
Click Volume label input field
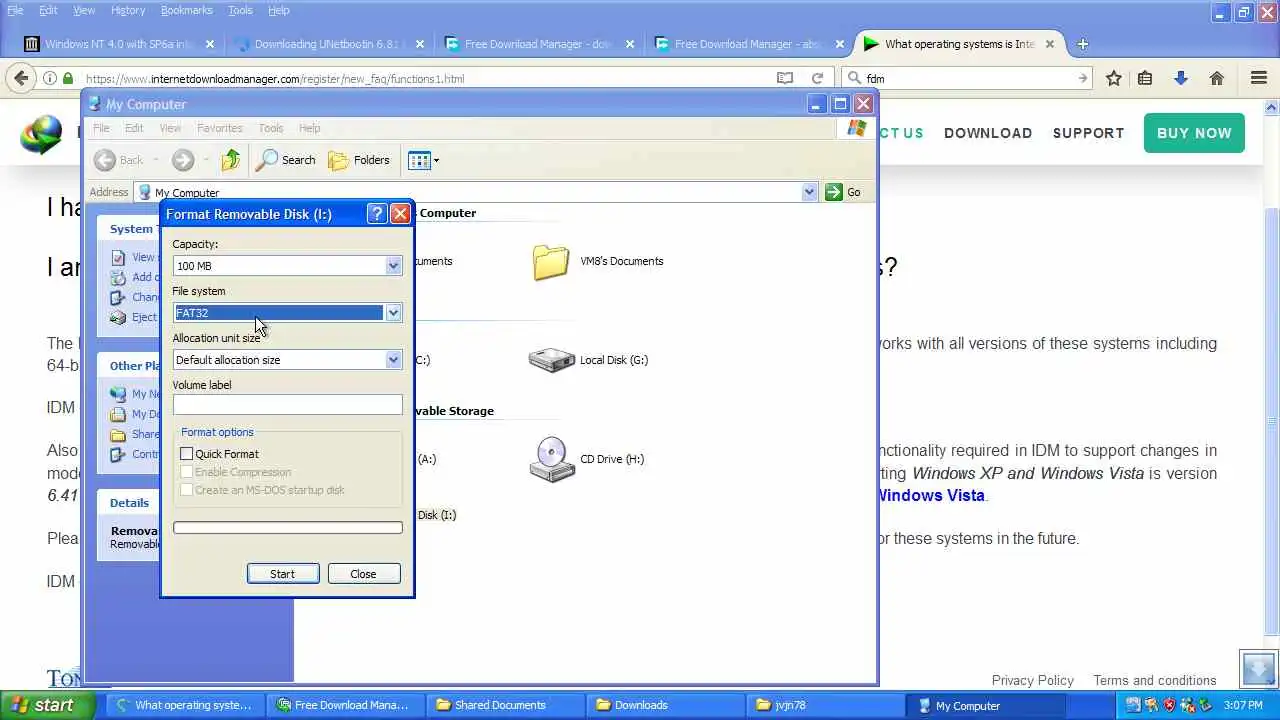click(x=287, y=405)
